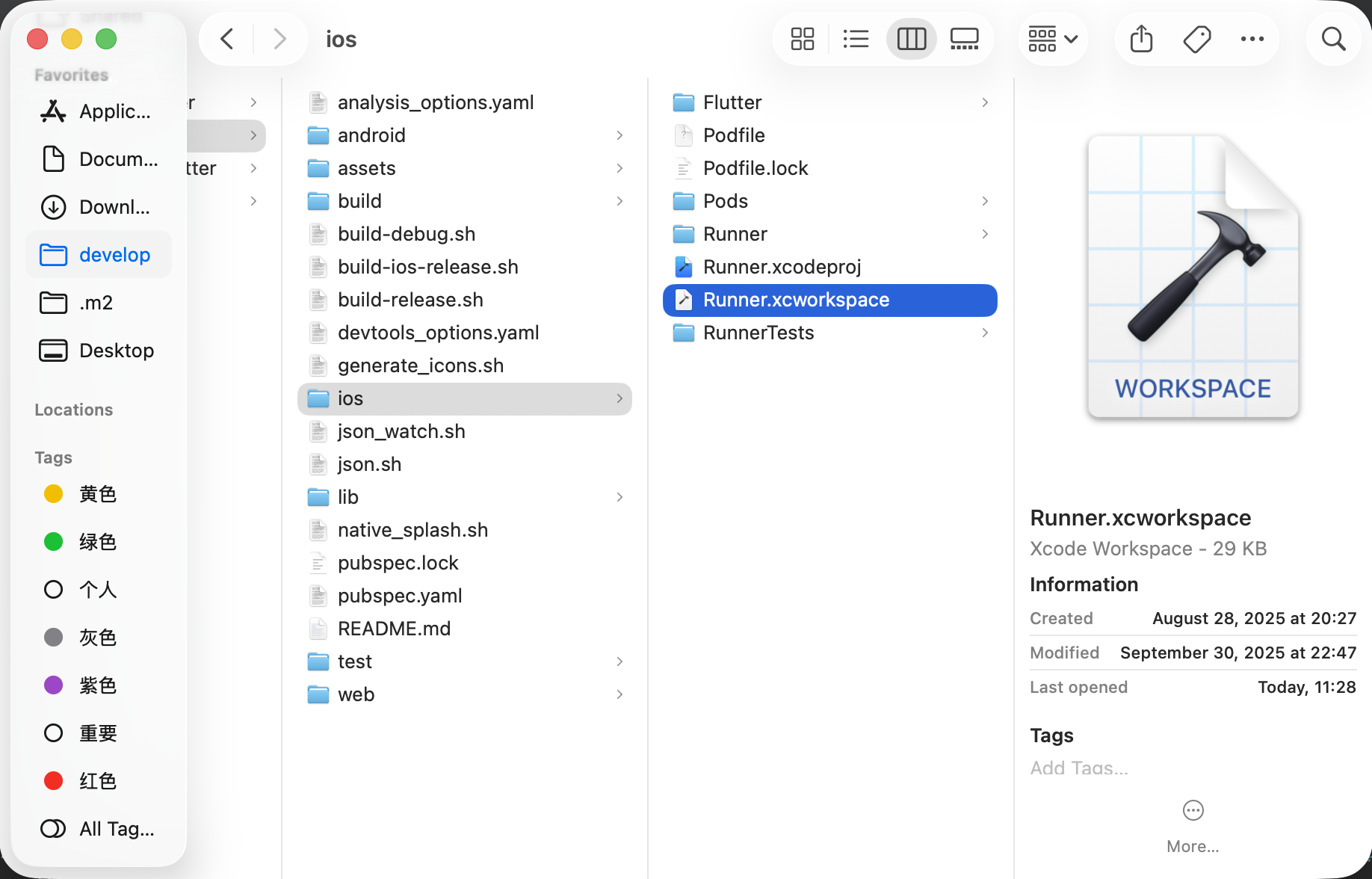The width and height of the screenshot is (1372, 879).
Task: Expand the Pods folder chevron
Action: [x=985, y=201]
